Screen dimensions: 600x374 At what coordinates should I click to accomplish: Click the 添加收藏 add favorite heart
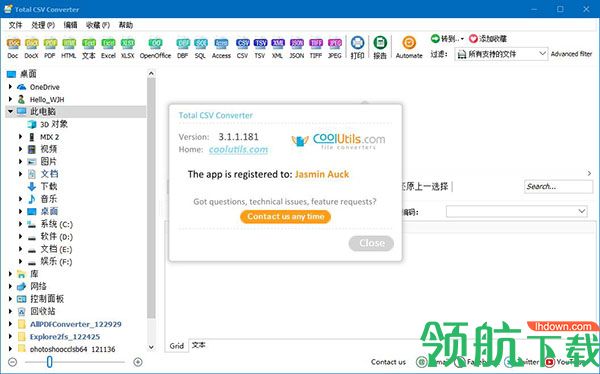click(473, 39)
